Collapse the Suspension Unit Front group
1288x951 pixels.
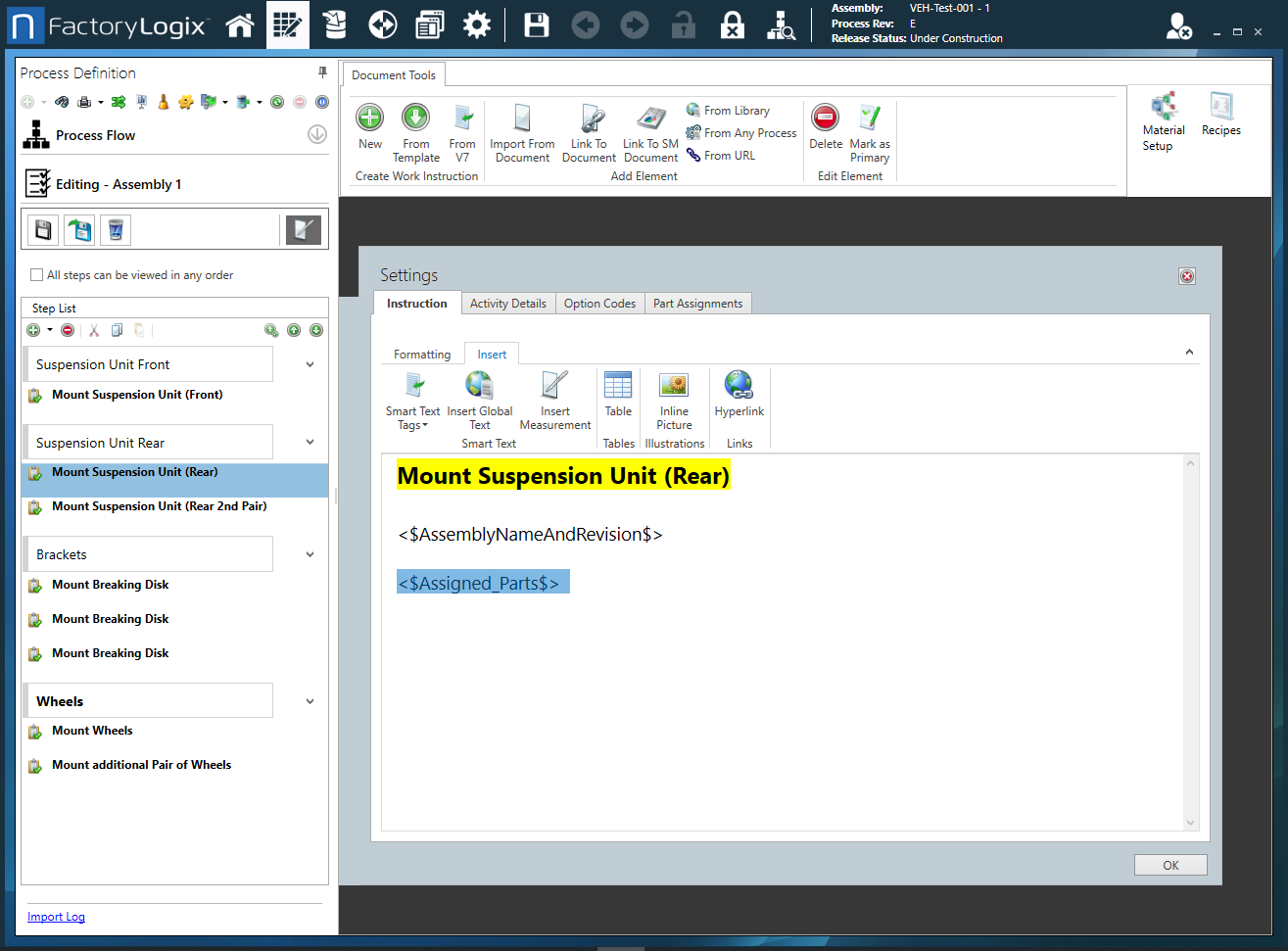[310, 364]
